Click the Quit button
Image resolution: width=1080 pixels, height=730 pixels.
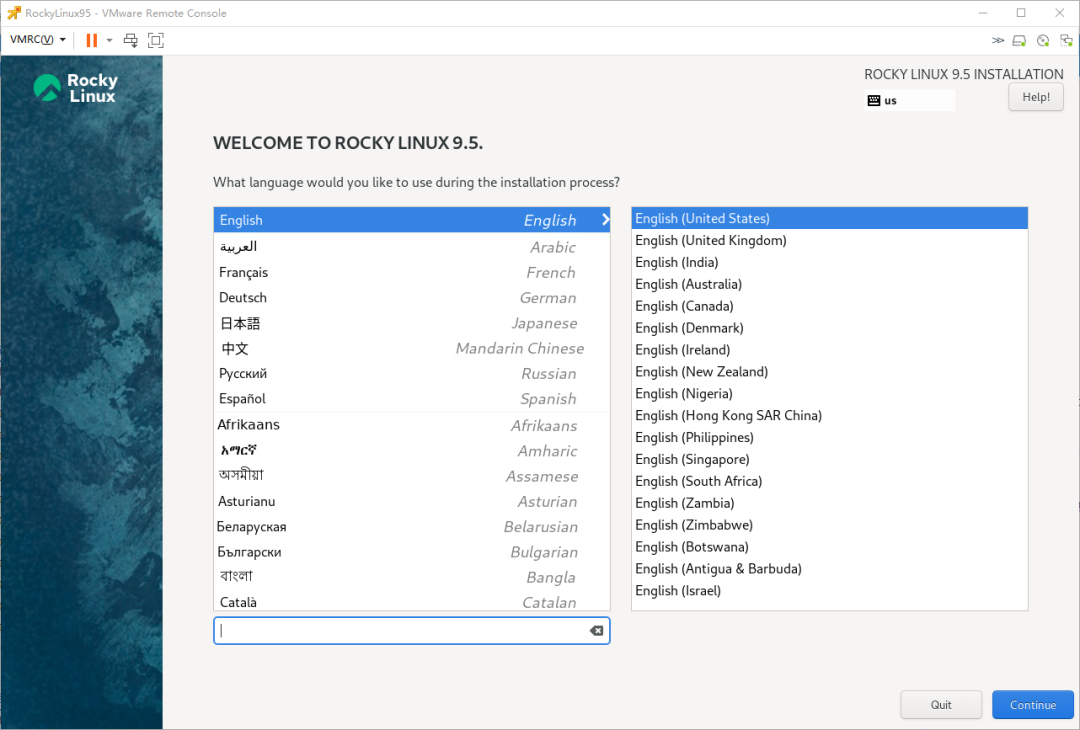point(941,705)
